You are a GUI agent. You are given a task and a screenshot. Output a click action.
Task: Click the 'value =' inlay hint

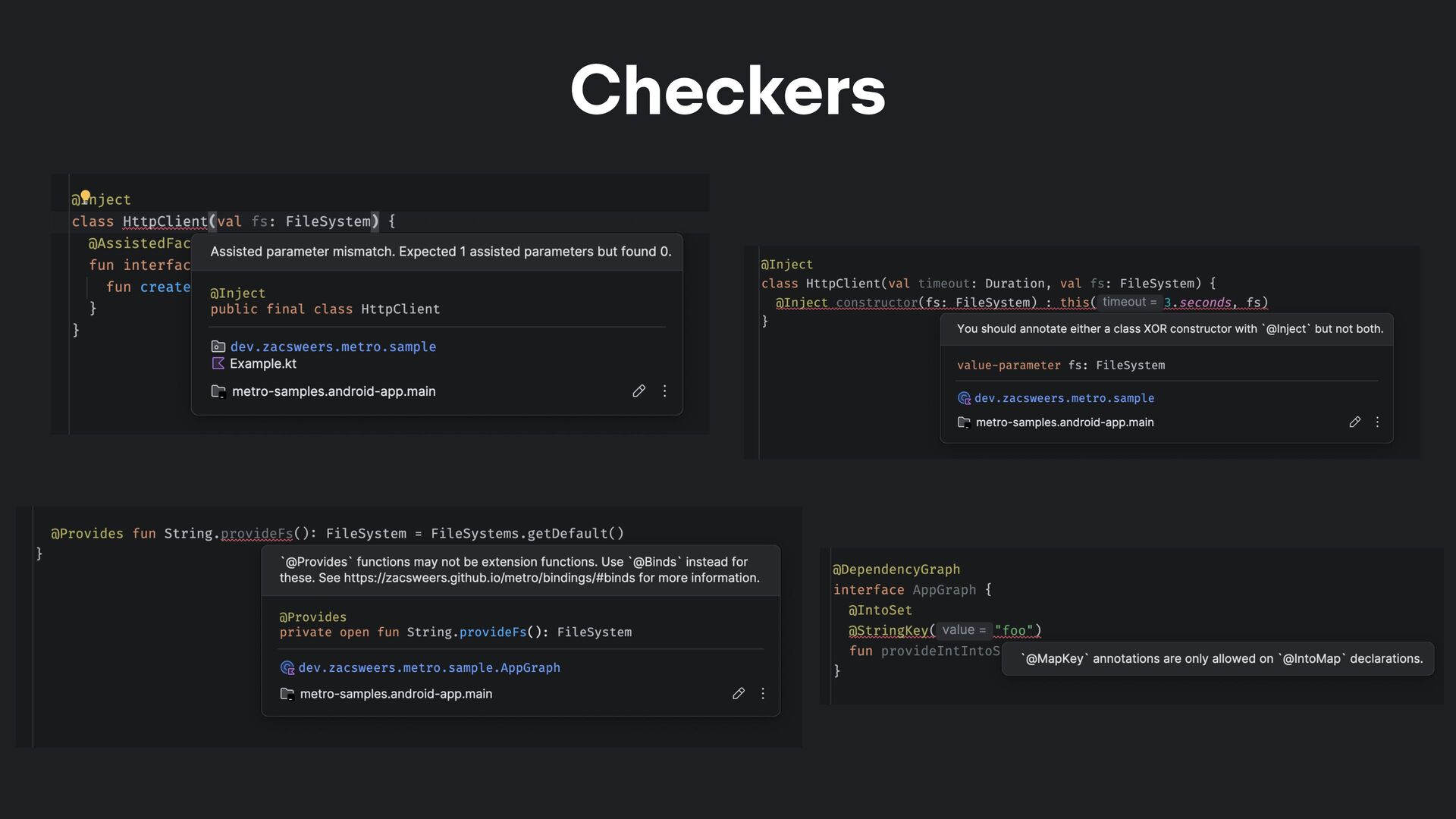[964, 630]
